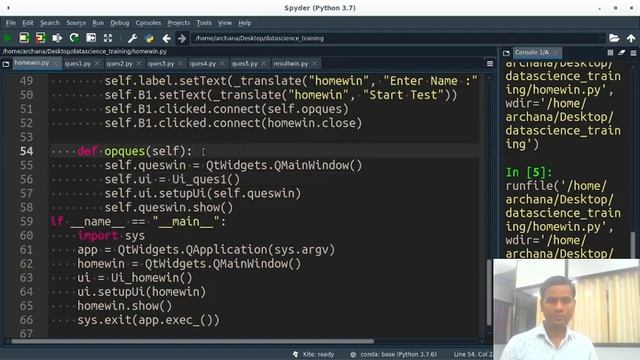Image resolution: width=640 pixels, height=360 pixels.
Task: Close the ques4.py tab
Action: [222, 64]
